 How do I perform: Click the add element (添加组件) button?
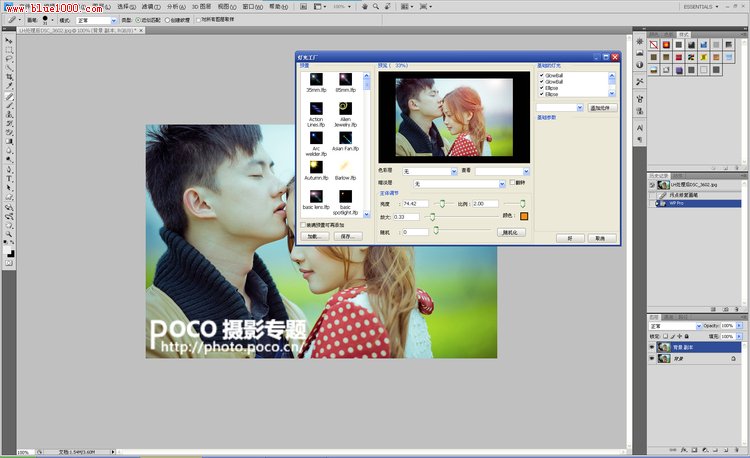point(602,108)
